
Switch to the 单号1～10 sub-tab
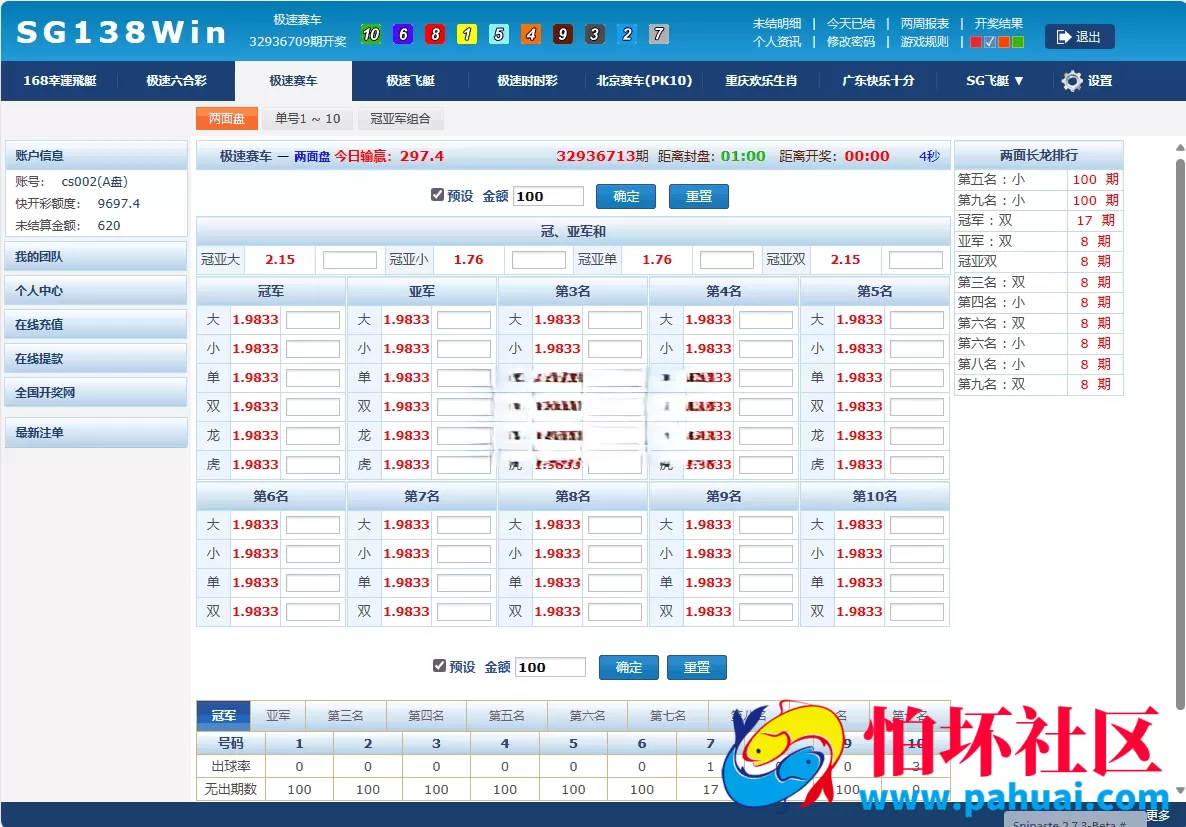click(x=308, y=119)
